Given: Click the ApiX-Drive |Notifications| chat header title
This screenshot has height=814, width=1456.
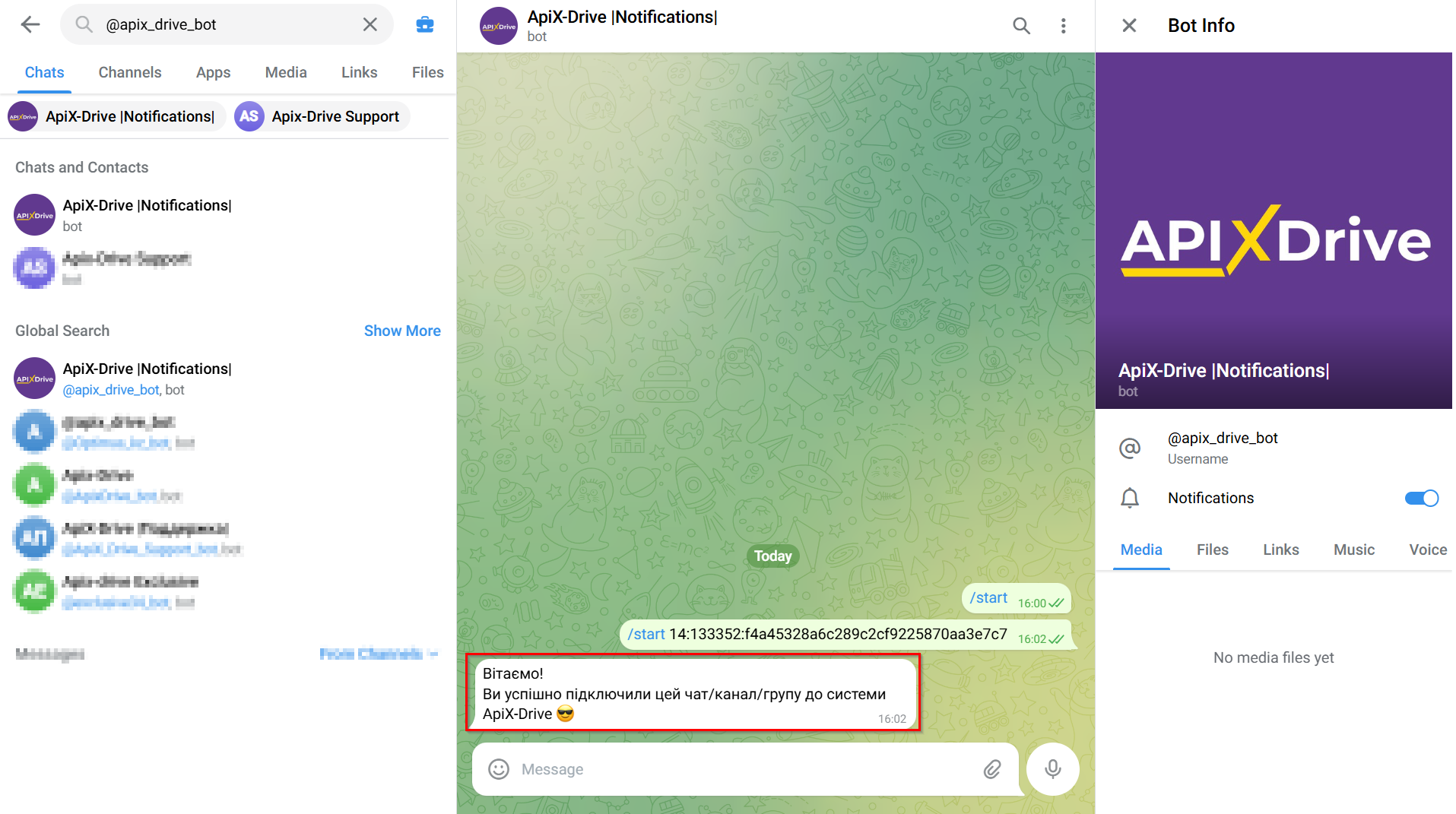Looking at the screenshot, I should coord(622,17).
